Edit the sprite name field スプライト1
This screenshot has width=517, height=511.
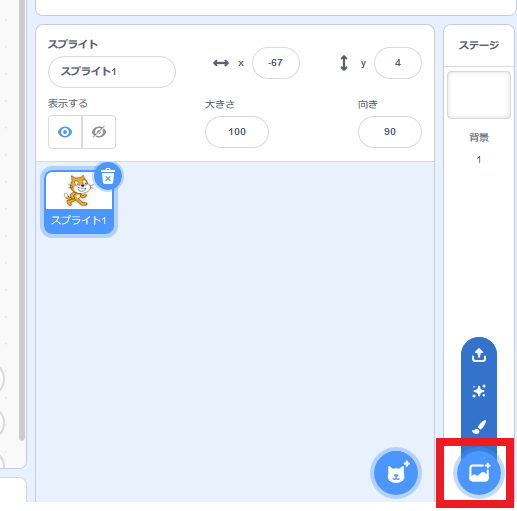[x=112, y=72]
